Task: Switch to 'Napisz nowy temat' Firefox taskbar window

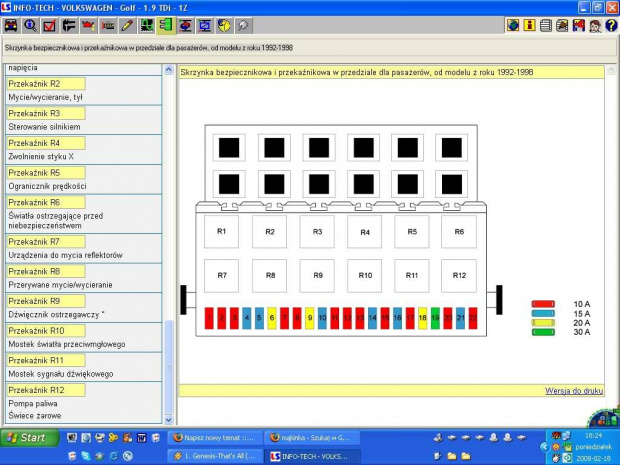Action: point(215,438)
